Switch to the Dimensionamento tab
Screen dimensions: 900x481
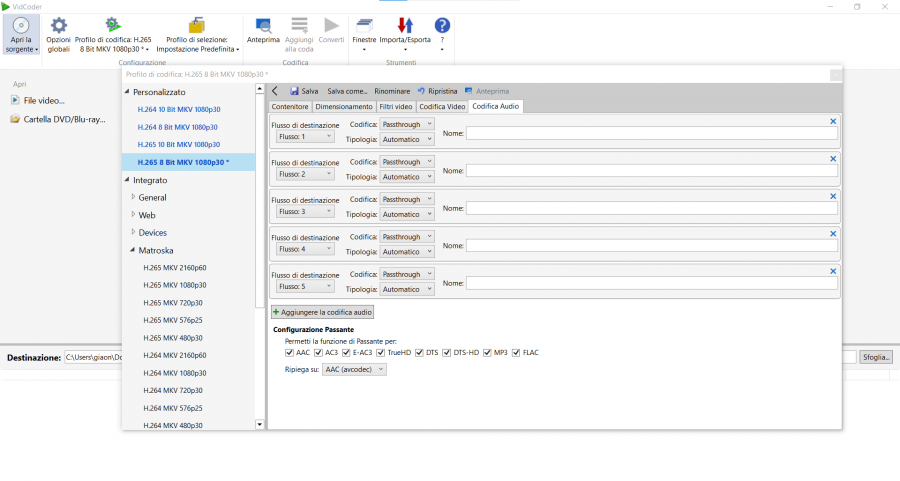tap(344, 107)
